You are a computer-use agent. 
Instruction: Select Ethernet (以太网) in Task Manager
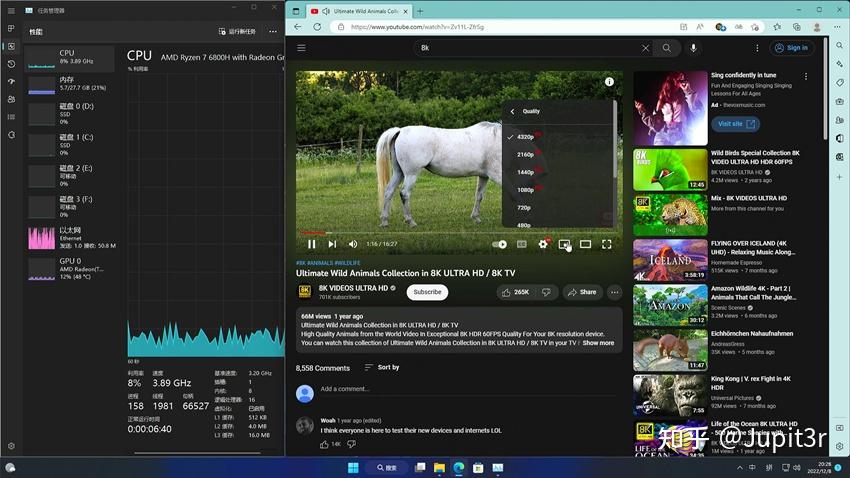[69, 238]
